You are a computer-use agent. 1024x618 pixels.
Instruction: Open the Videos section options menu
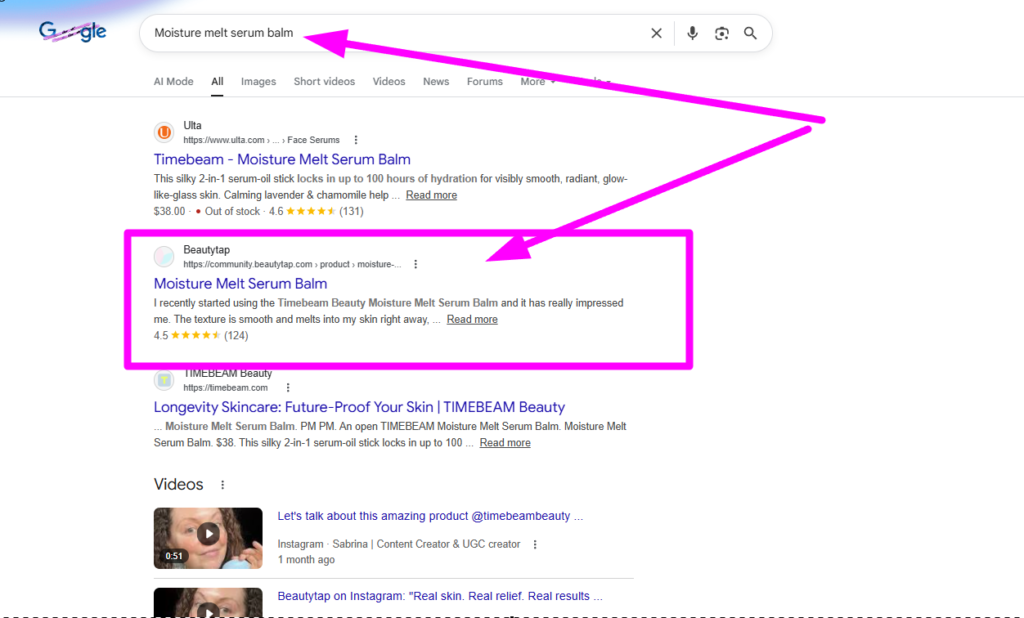(221, 484)
